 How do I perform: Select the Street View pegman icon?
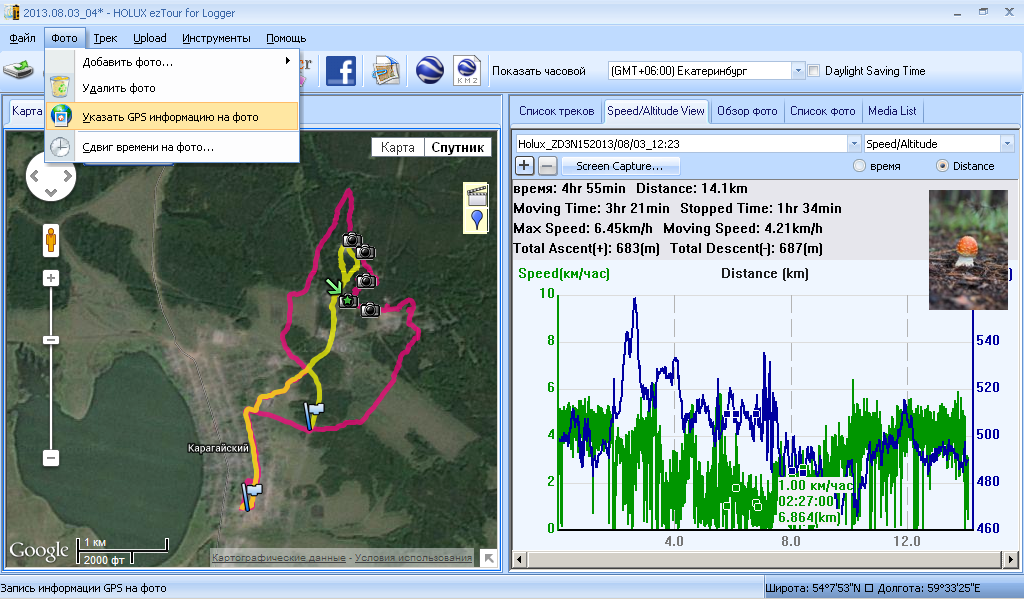click(x=51, y=240)
